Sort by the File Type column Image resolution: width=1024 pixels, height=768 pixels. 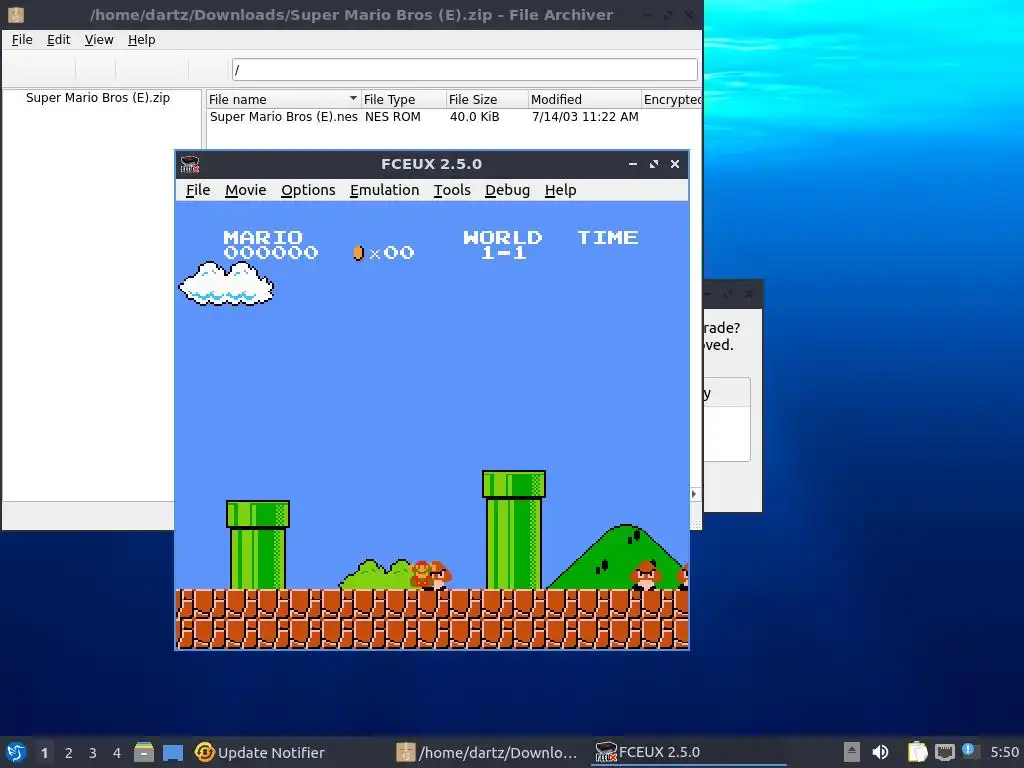click(x=404, y=99)
